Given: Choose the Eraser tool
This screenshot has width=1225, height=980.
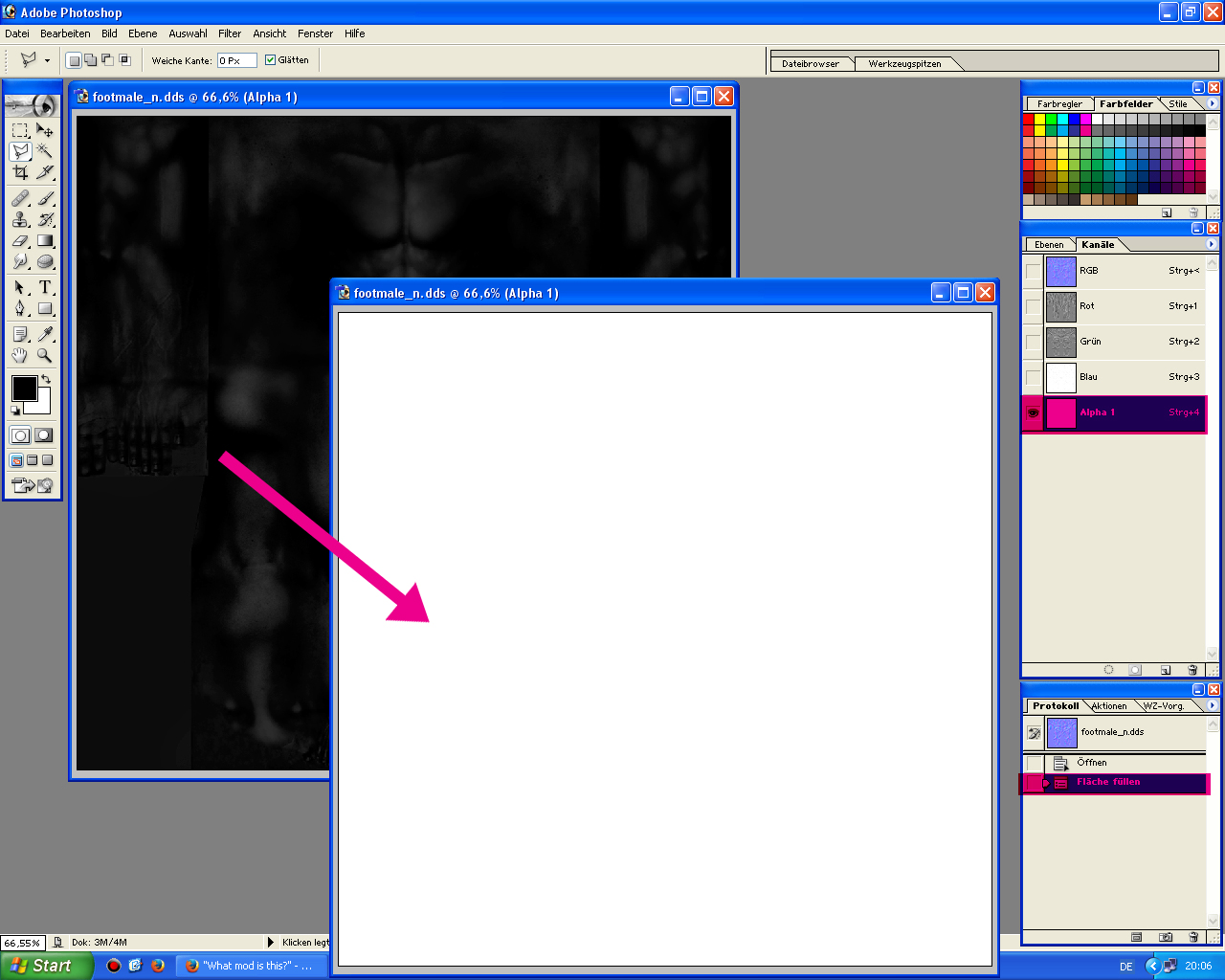Looking at the screenshot, I should pyautogui.click(x=20, y=241).
